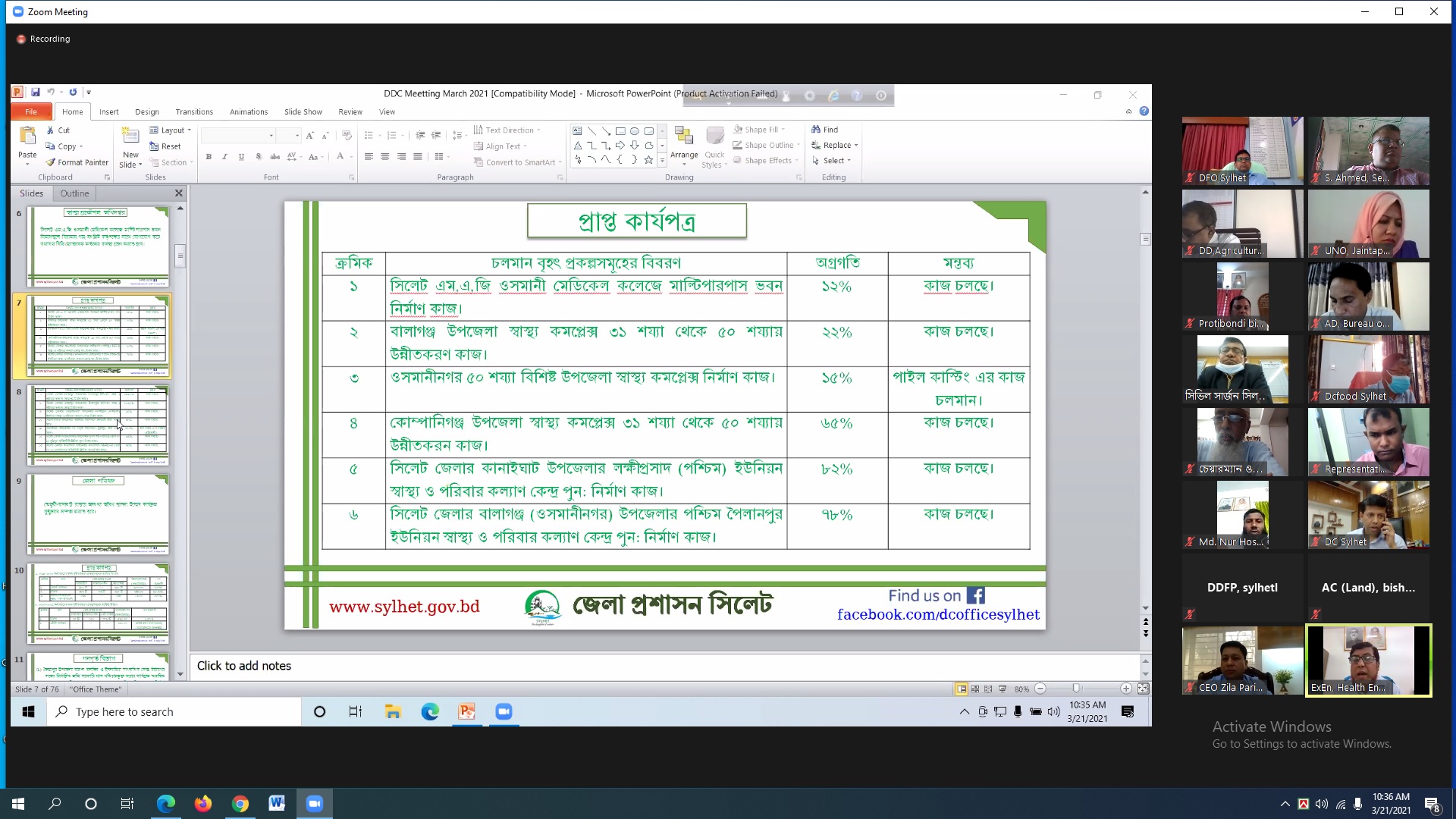
Task: Click the Save icon in quick access toolbar
Action: [35, 93]
